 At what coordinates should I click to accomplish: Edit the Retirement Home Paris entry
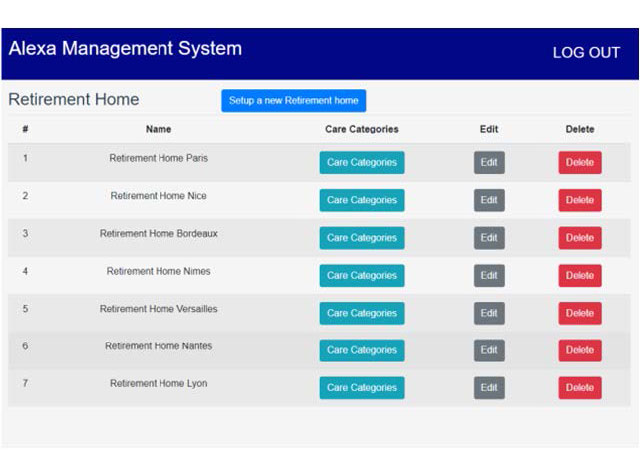[489, 162]
